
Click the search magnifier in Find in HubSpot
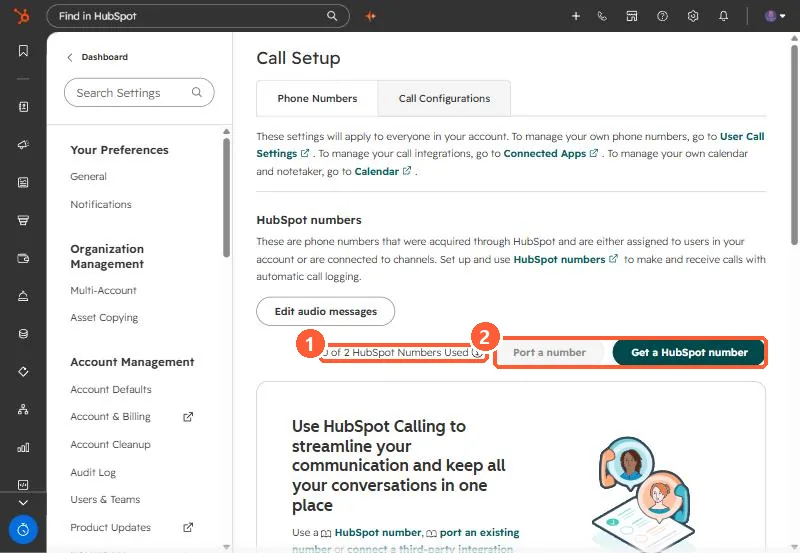(332, 16)
